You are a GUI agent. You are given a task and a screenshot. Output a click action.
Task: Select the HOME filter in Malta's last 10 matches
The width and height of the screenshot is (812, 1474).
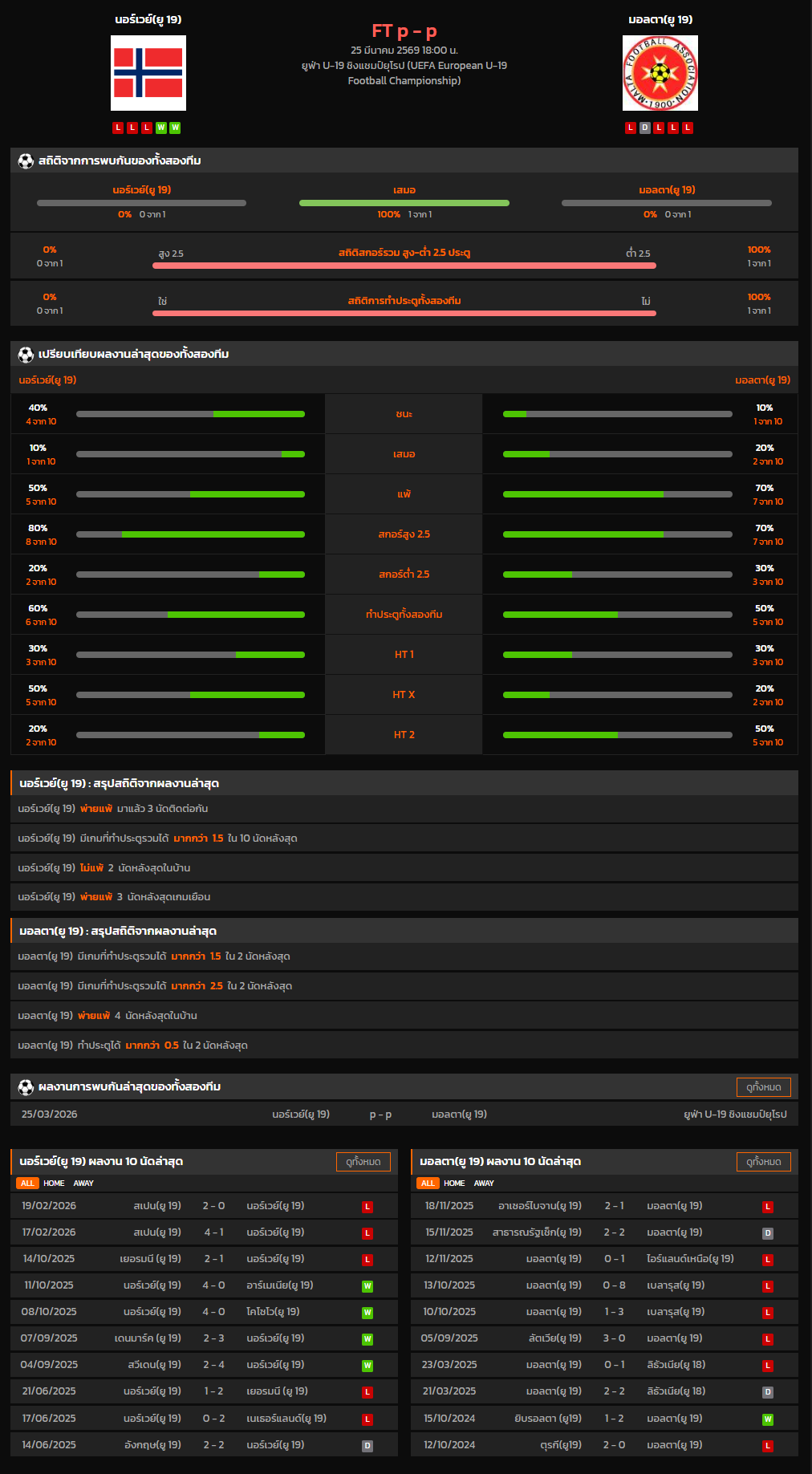click(454, 1184)
